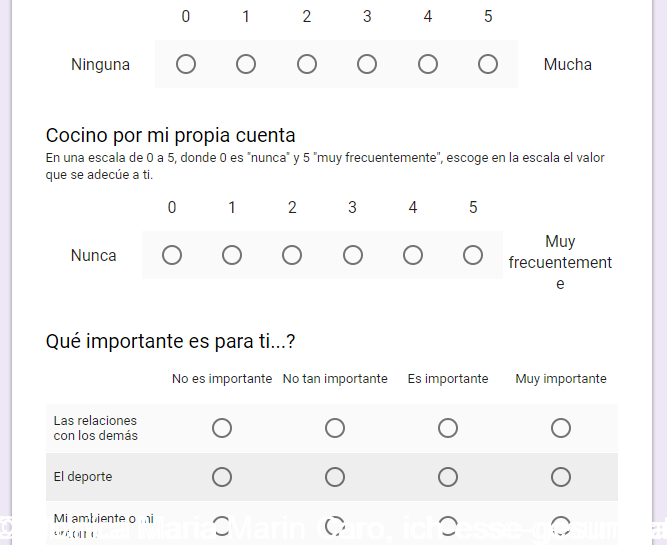Pick 2 on the Ninguna–Mucha scale
The height and width of the screenshot is (545, 667).
click(x=307, y=64)
